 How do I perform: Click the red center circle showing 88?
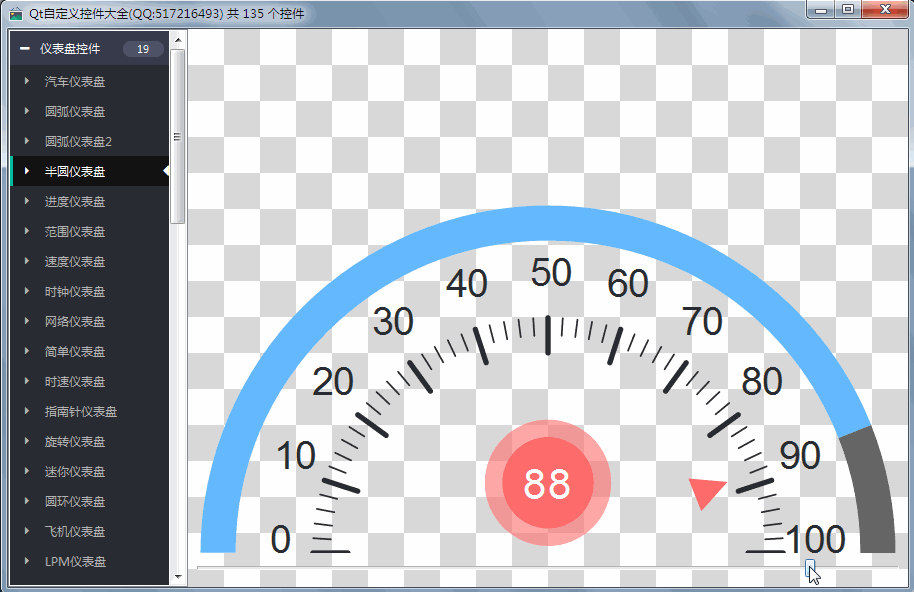547,484
